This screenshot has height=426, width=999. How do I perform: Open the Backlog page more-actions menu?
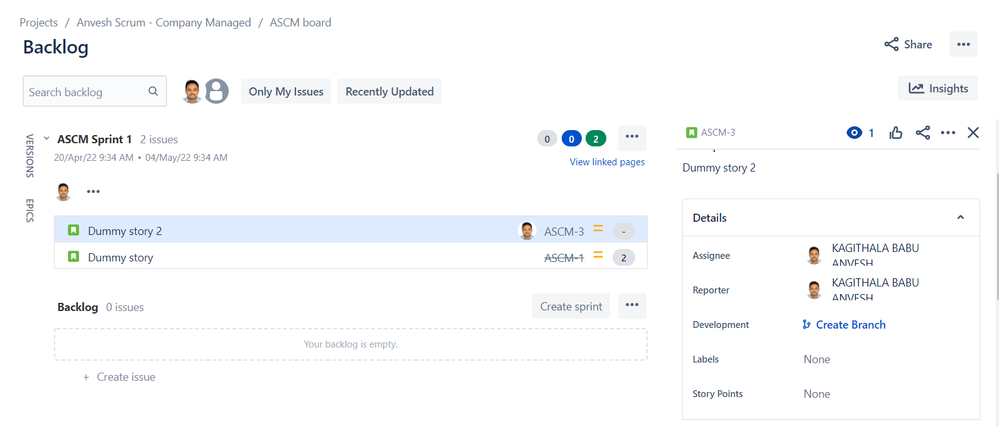point(963,45)
